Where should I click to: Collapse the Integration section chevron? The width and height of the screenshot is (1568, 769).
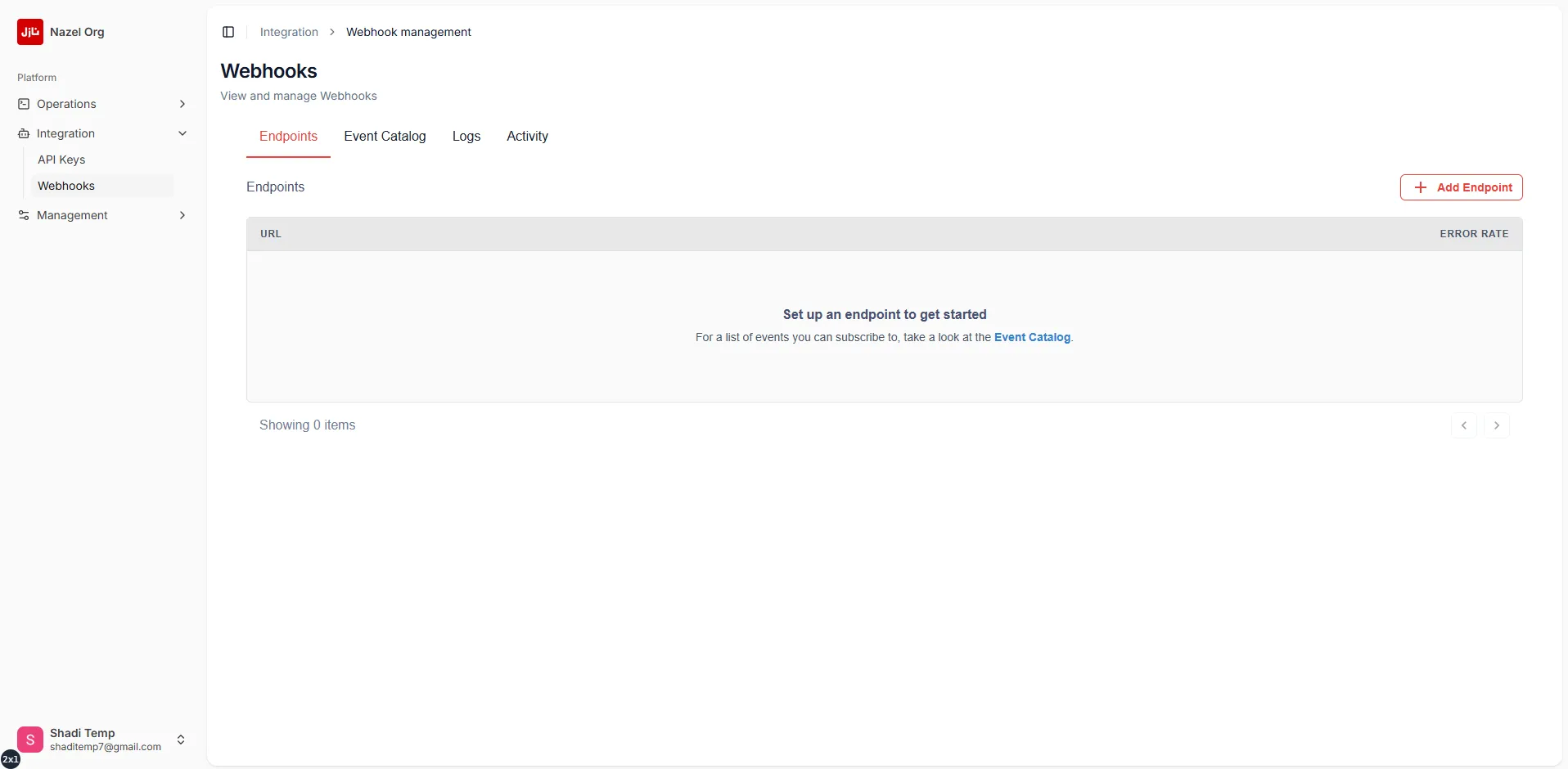click(182, 133)
